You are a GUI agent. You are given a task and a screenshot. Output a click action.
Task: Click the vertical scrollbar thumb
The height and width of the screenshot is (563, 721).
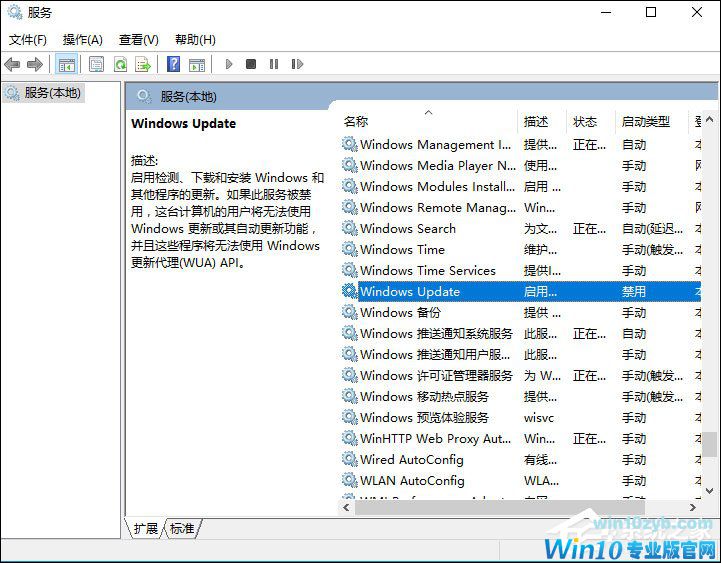(710, 443)
